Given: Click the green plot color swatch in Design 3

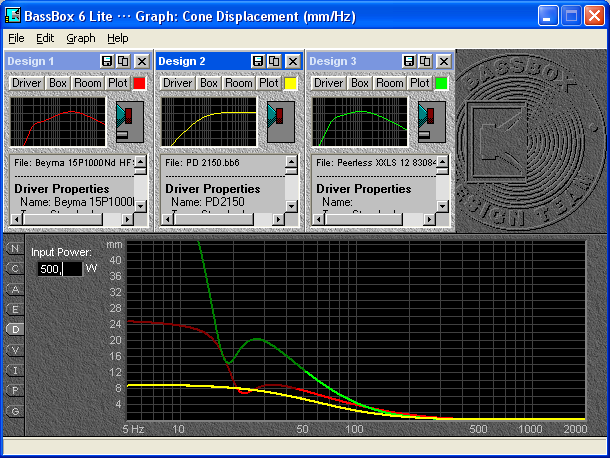Looking at the screenshot, I should pos(441,83).
